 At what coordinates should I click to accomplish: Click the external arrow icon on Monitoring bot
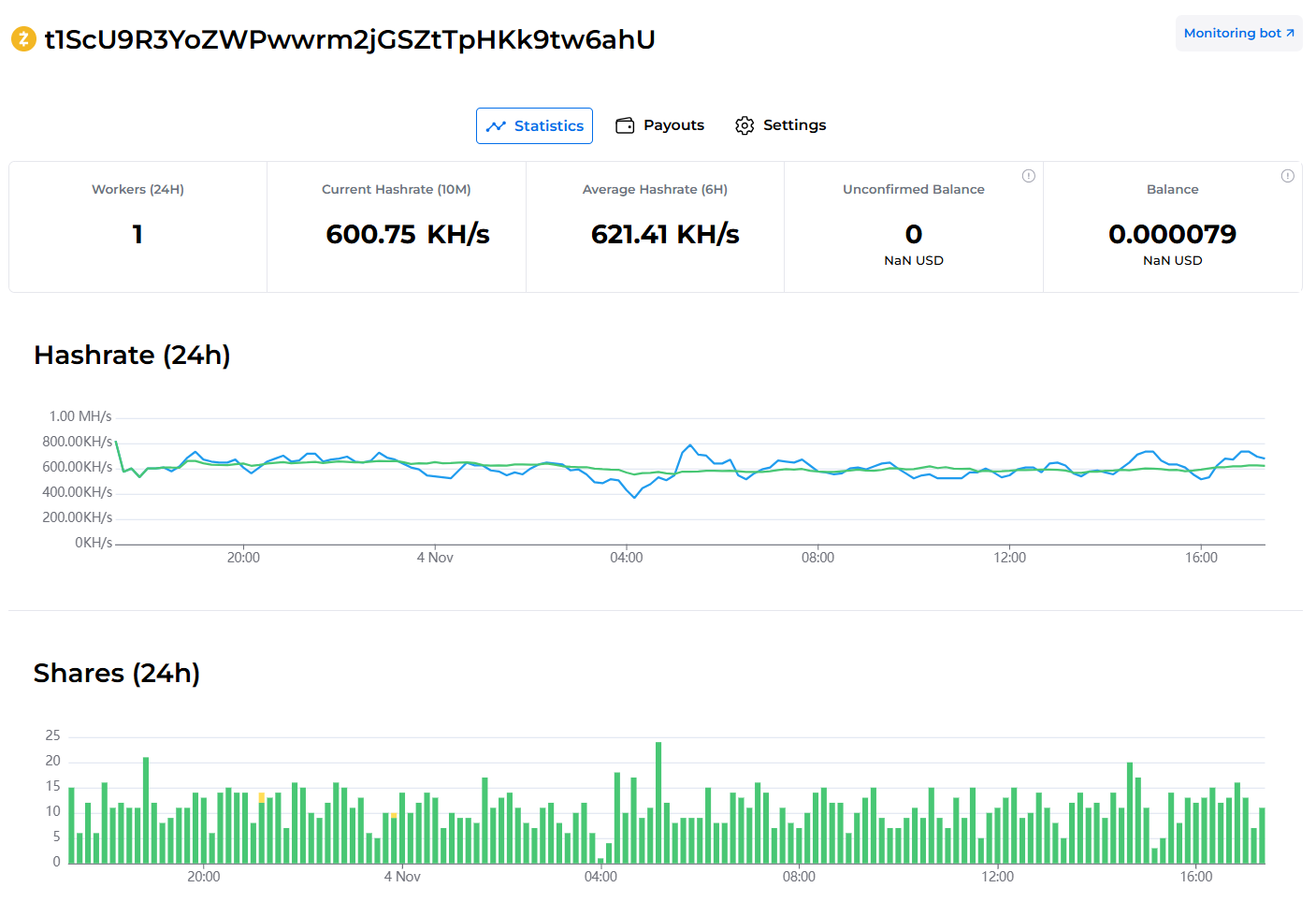click(1291, 33)
